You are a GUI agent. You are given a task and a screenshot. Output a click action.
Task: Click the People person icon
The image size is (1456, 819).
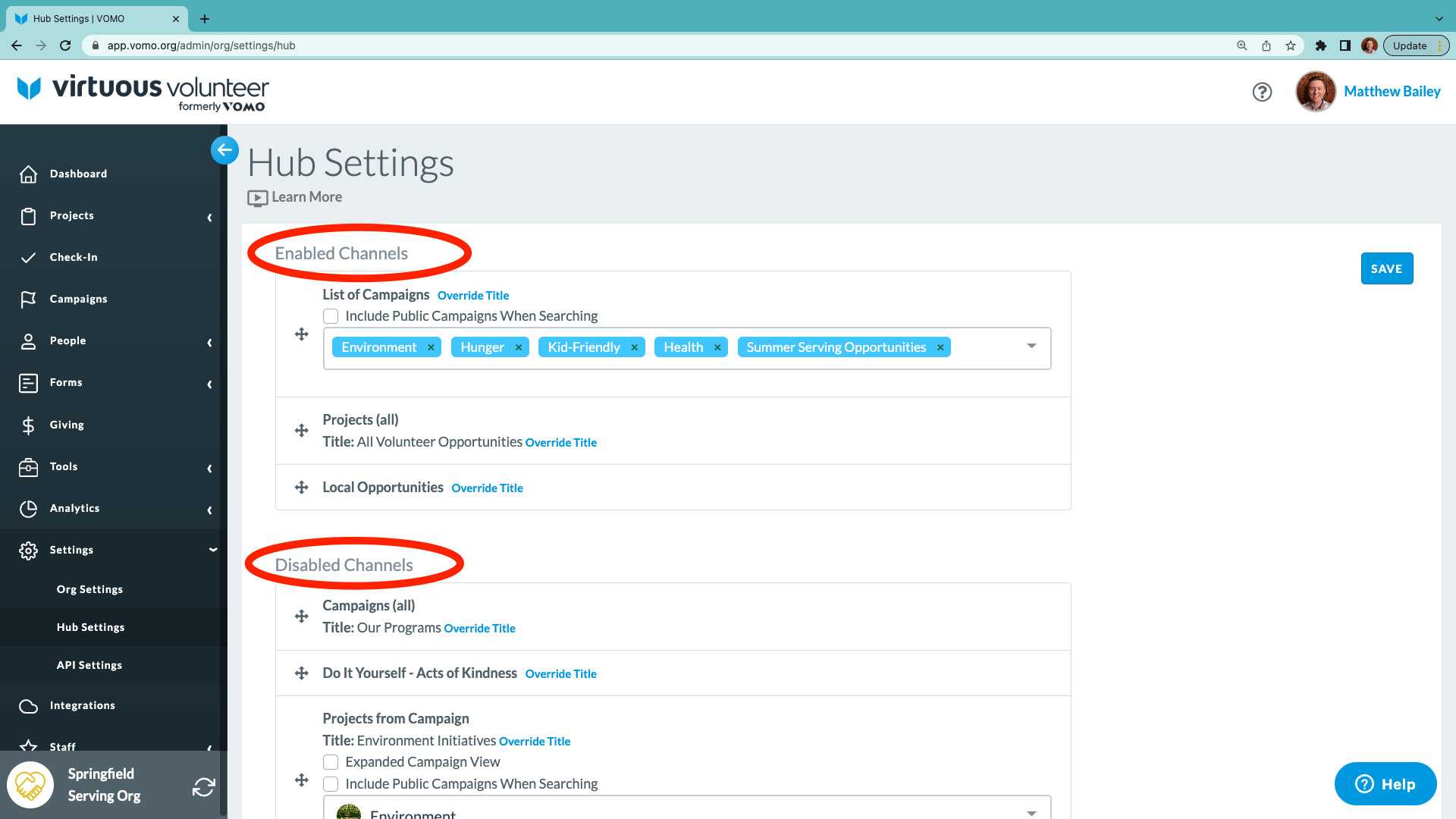pyautogui.click(x=28, y=341)
